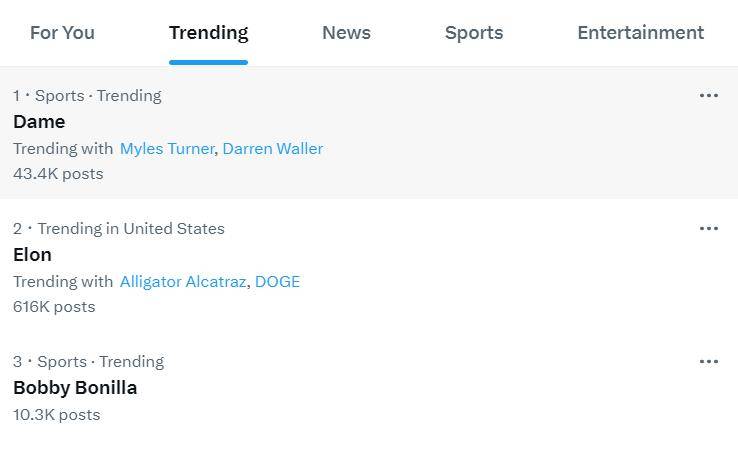Open more options for the Elon trend

(709, 229)
